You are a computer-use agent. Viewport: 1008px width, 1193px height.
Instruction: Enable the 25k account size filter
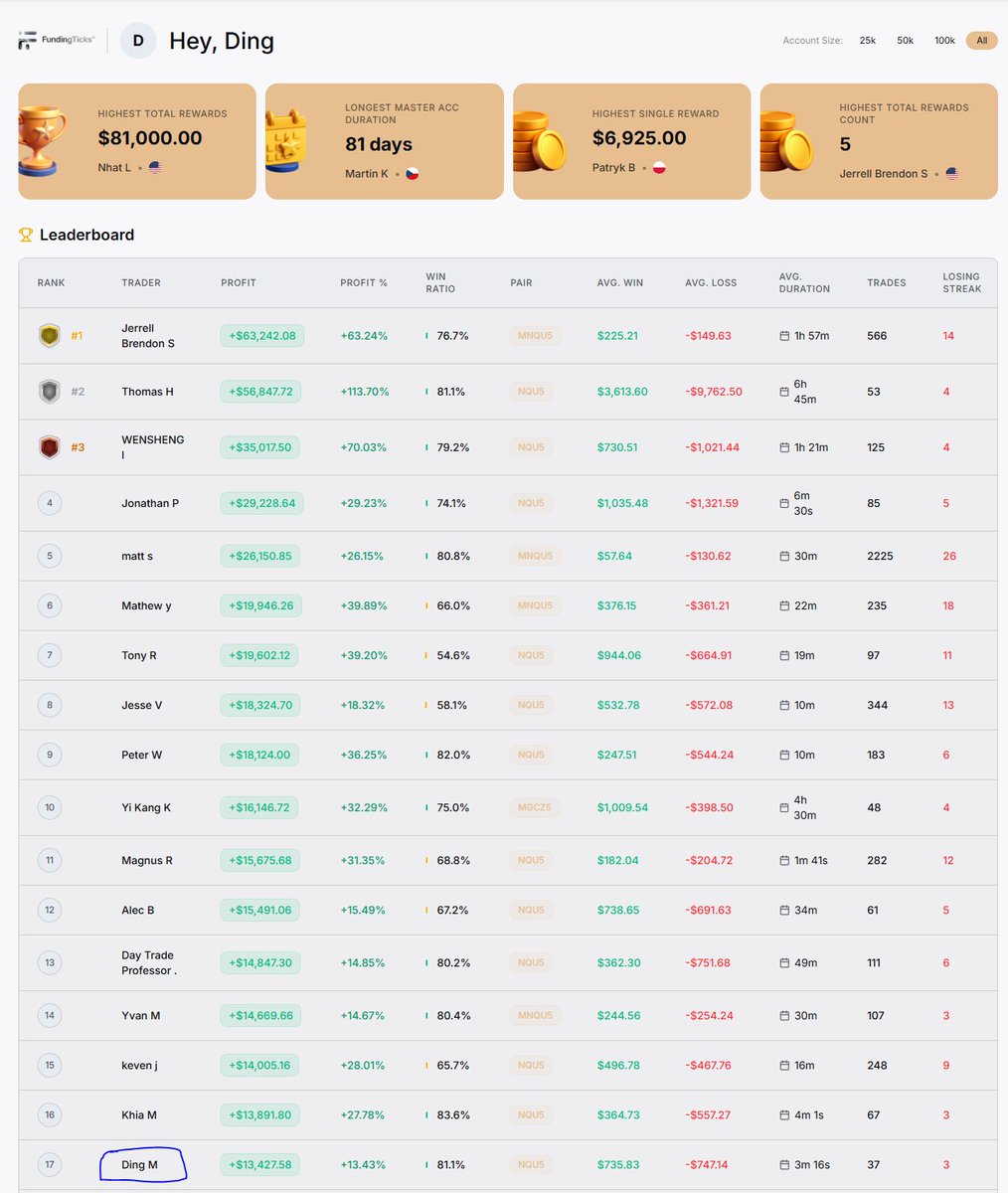[867, 41]
